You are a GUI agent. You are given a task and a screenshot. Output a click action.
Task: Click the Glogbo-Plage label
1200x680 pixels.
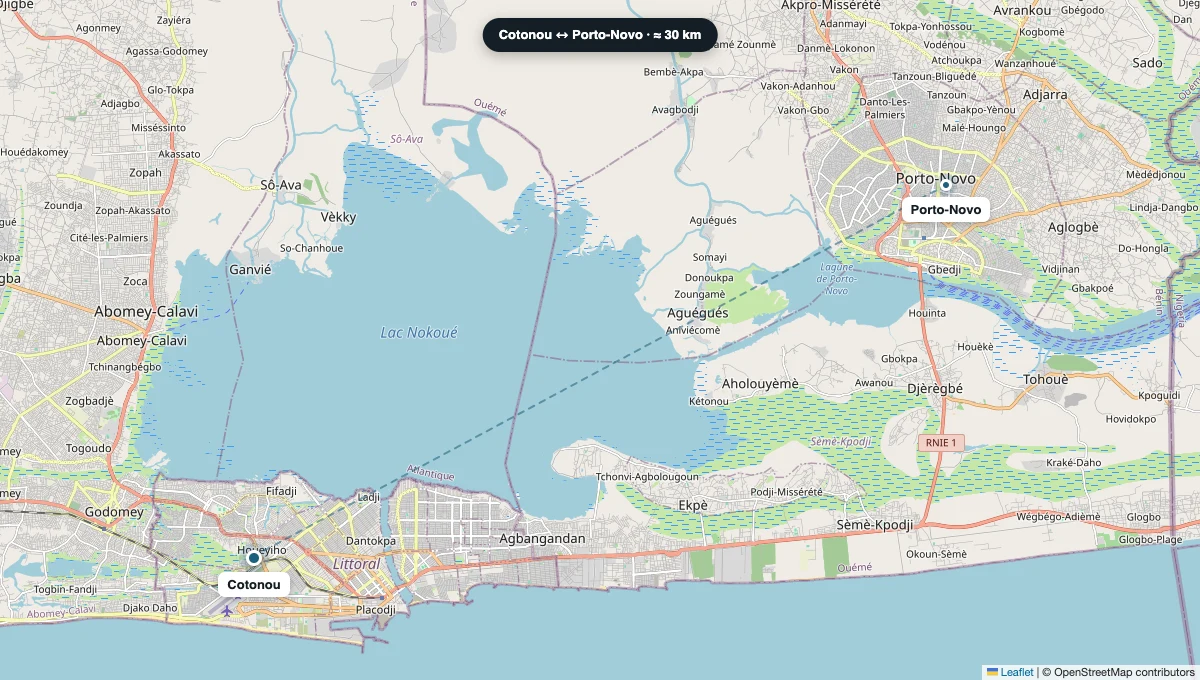click(1150, 538)
